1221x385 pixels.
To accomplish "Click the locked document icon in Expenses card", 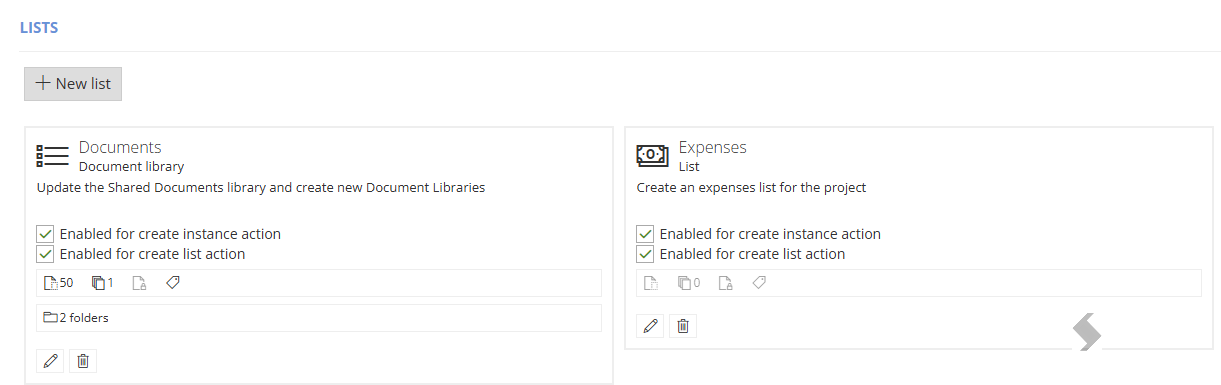I will pyautogui.click(x=726, y=283).
